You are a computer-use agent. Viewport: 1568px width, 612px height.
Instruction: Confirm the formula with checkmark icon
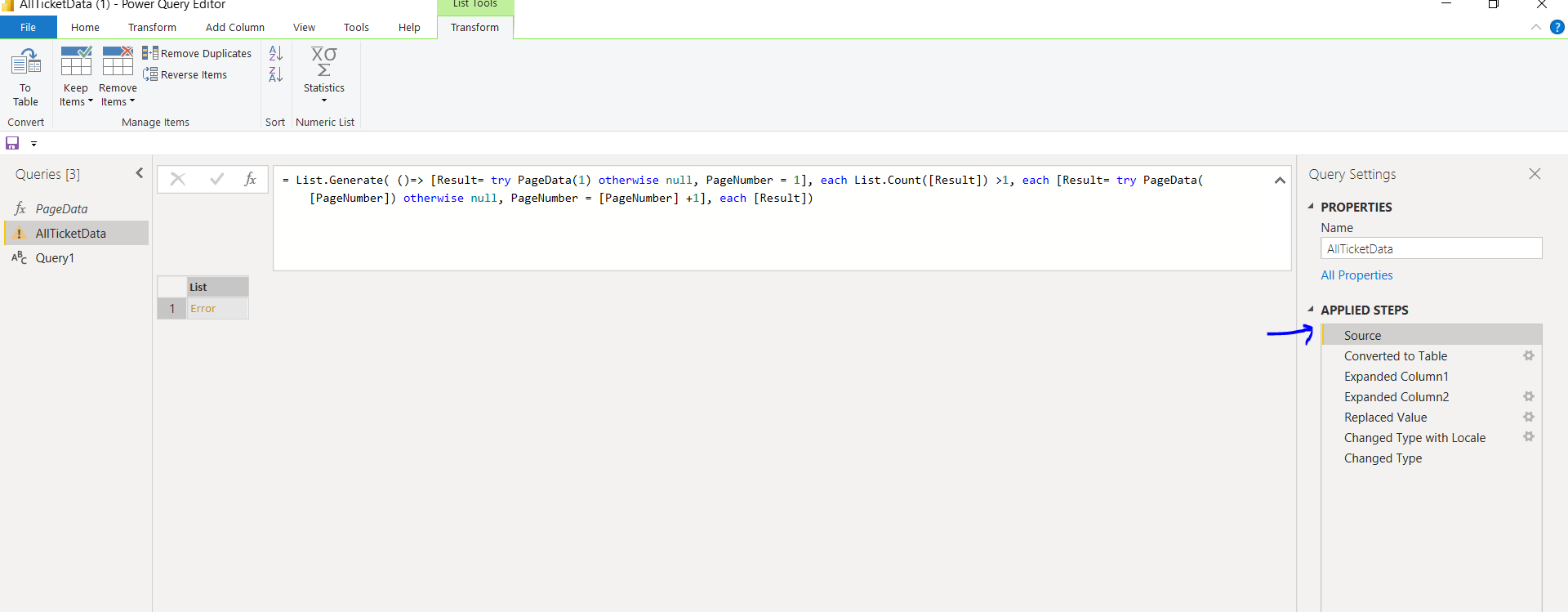pos(216,179)
